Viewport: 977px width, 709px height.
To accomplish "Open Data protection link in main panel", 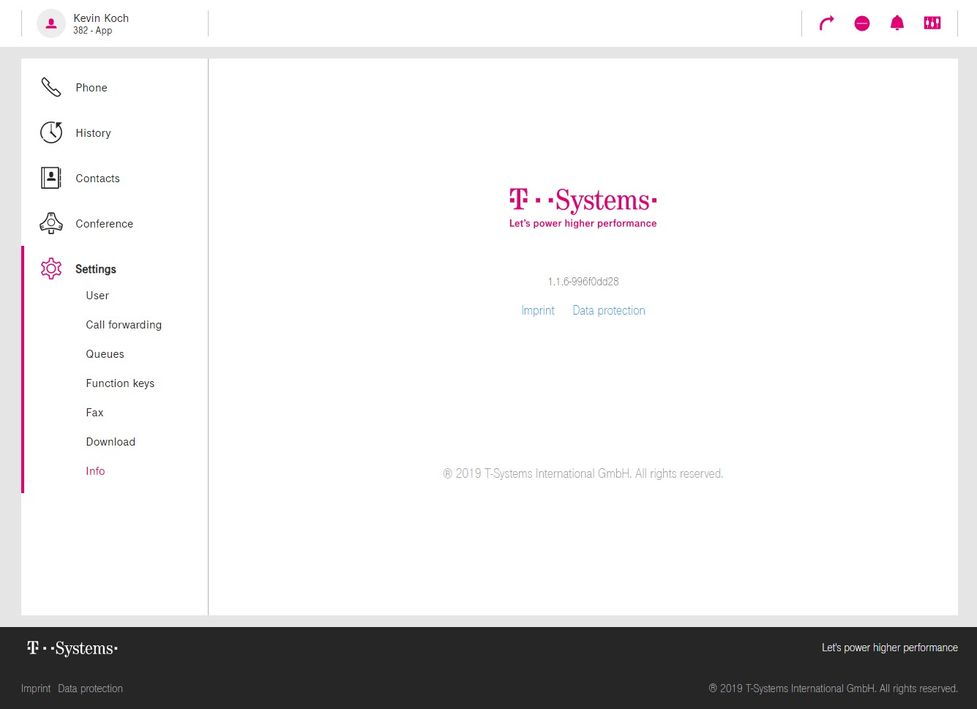I will (609, 310).
